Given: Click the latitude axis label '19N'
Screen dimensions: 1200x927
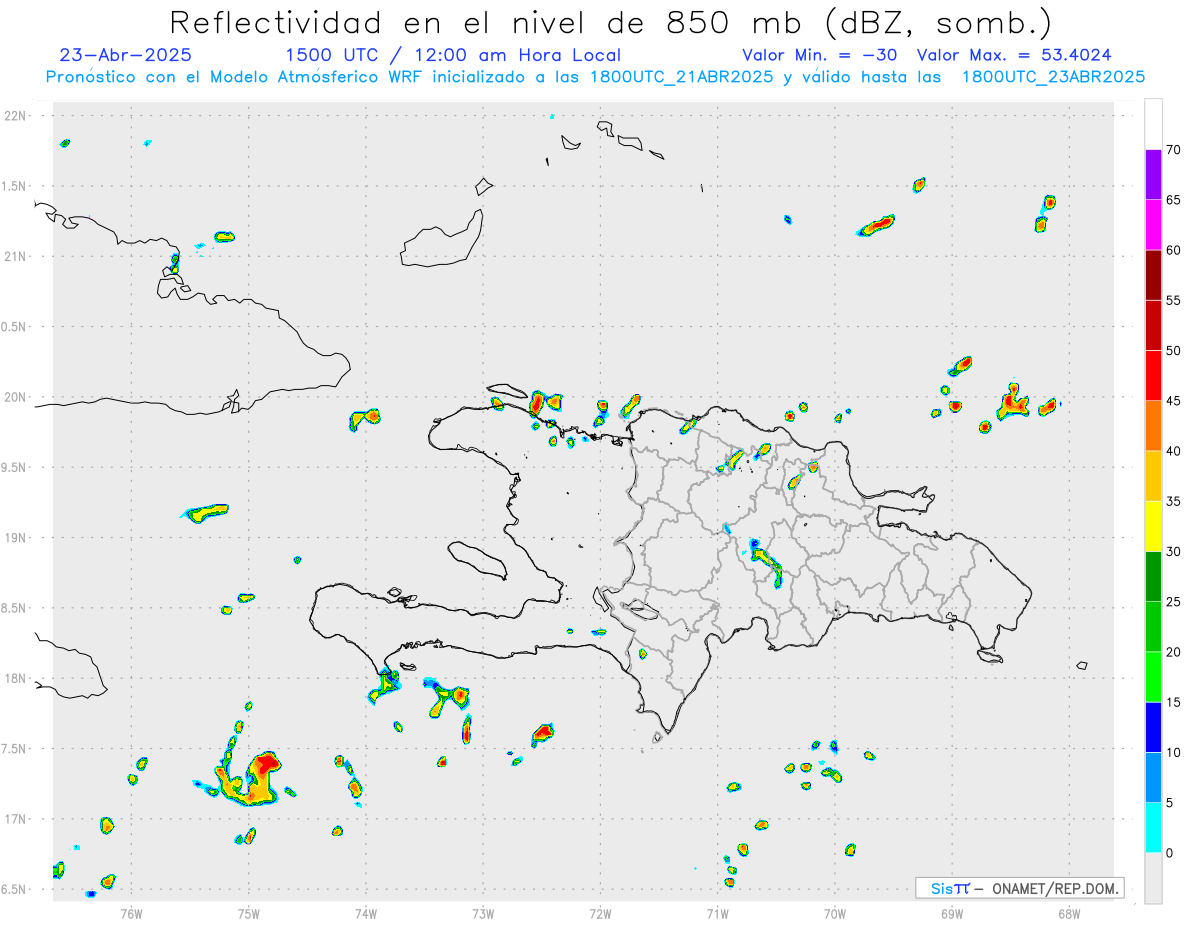Looking at the screenshot, I should [x=15, y=538].
